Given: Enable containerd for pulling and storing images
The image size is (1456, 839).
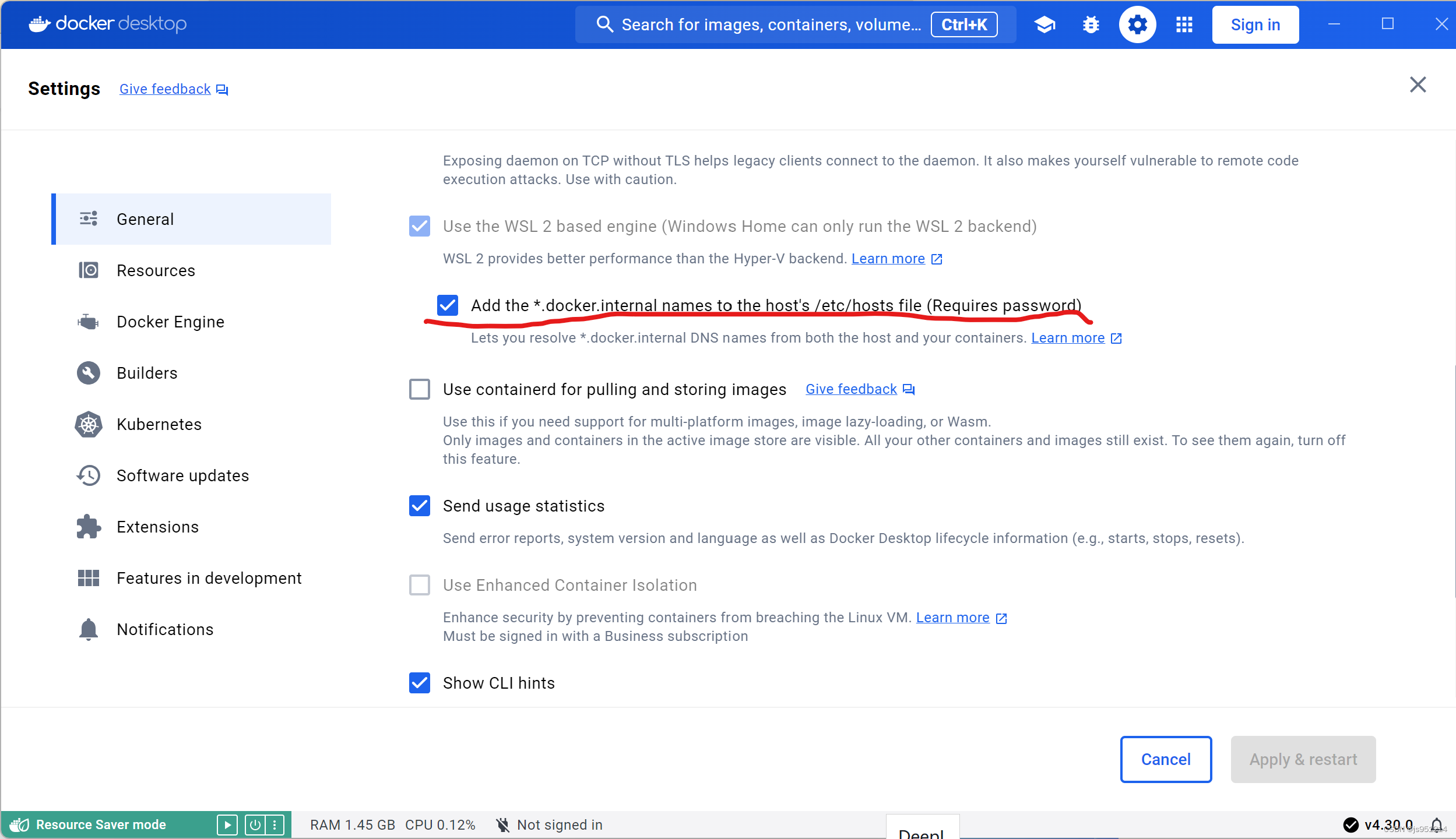Looking at the screenshot, I should [x=420, y=389].
